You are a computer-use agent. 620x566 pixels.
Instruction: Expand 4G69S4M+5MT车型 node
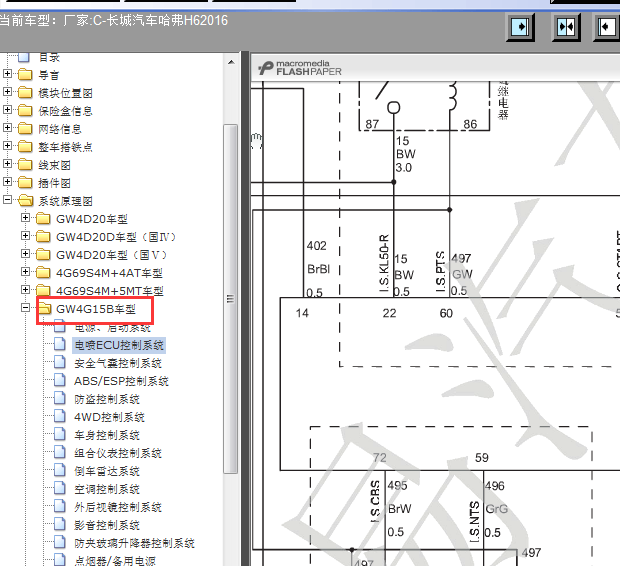[x=25, y=290]
